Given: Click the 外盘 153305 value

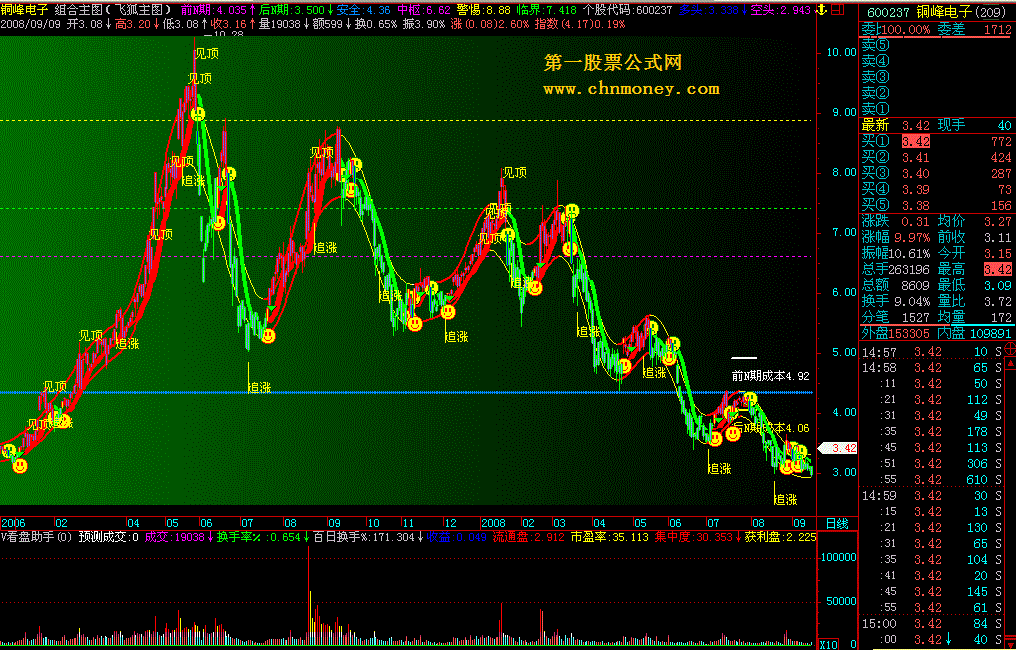Looking at the screenshot, I should 896,333.
